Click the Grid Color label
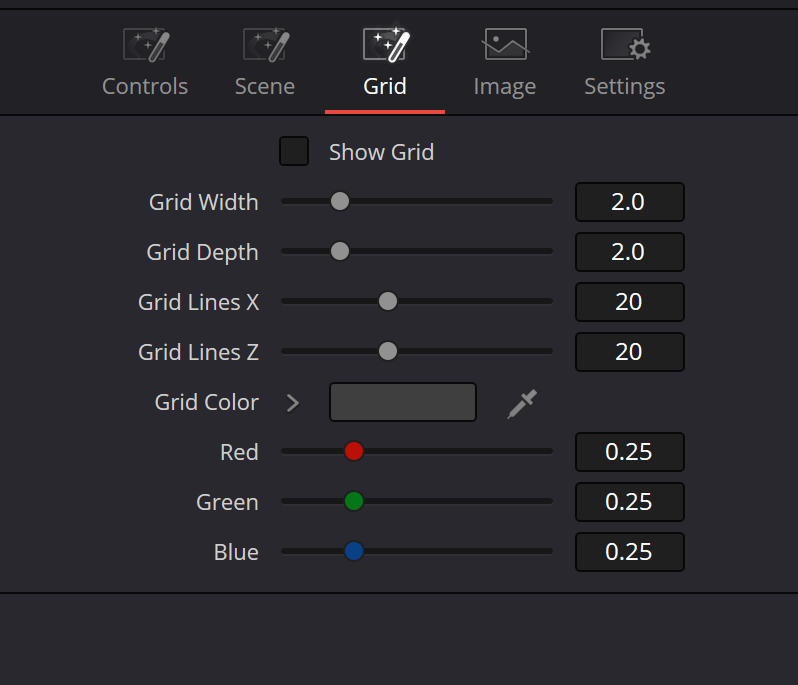 207,402
